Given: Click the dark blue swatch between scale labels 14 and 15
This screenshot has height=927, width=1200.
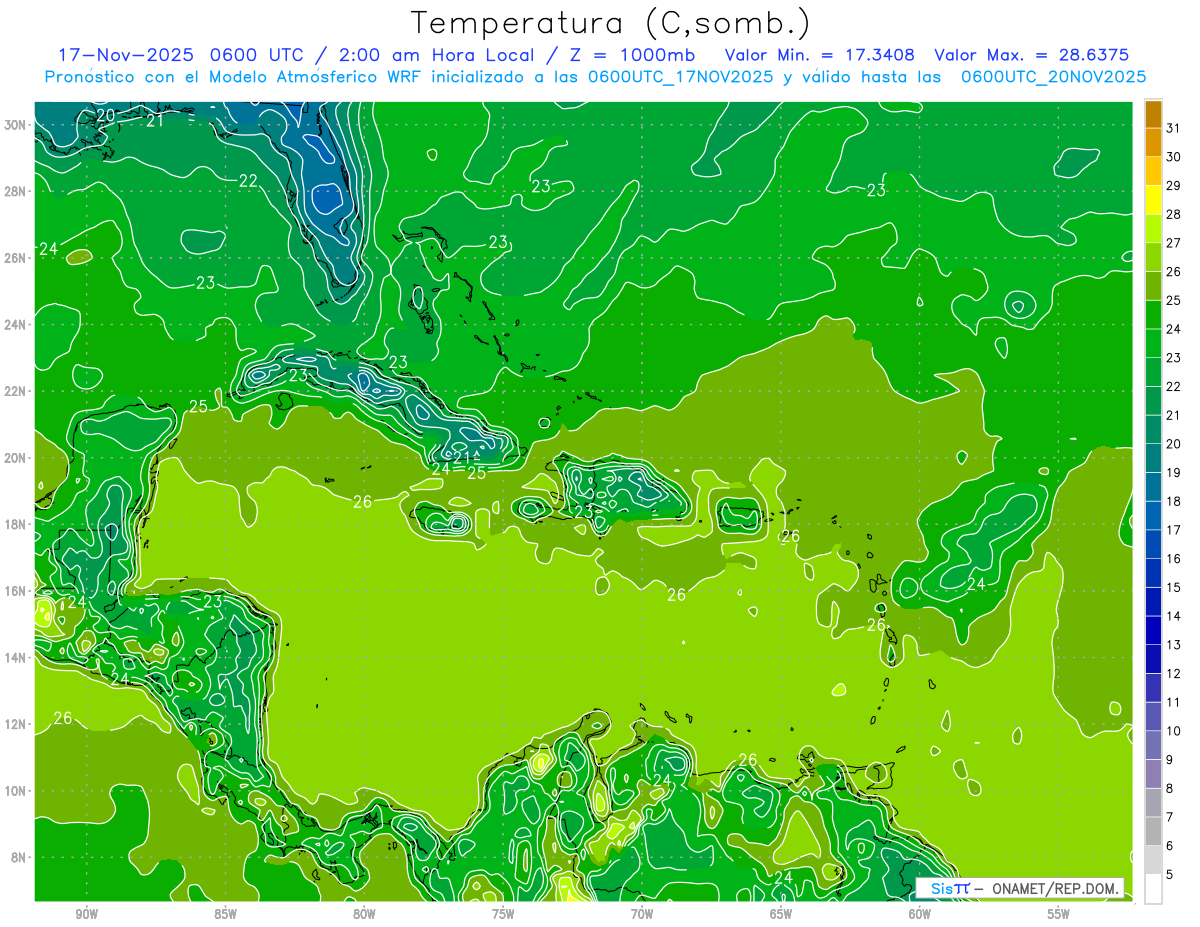Looking at the screenshot, I should pos(1153,602).
